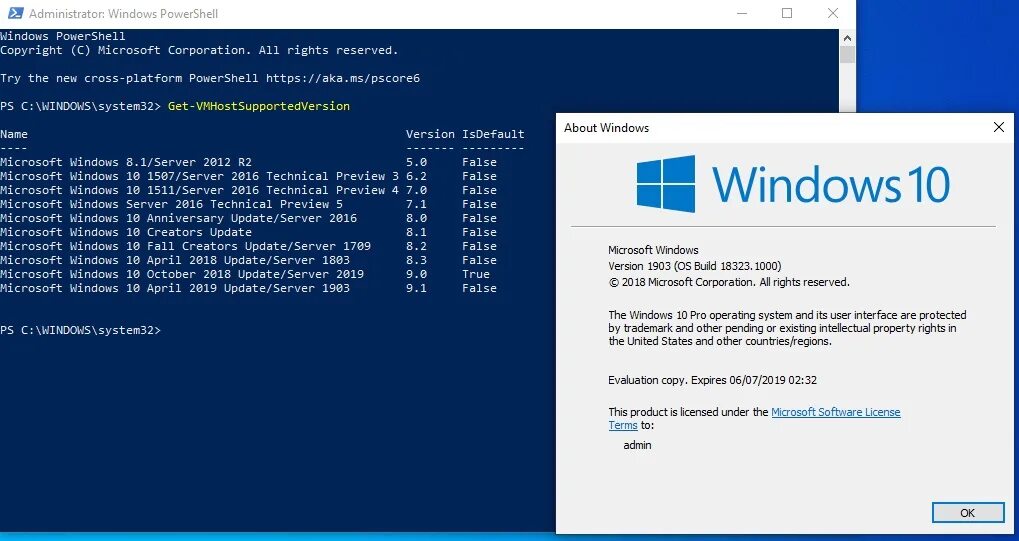Click 'Windows Server 2016 Technical Preview 5' row

(248, 204)
